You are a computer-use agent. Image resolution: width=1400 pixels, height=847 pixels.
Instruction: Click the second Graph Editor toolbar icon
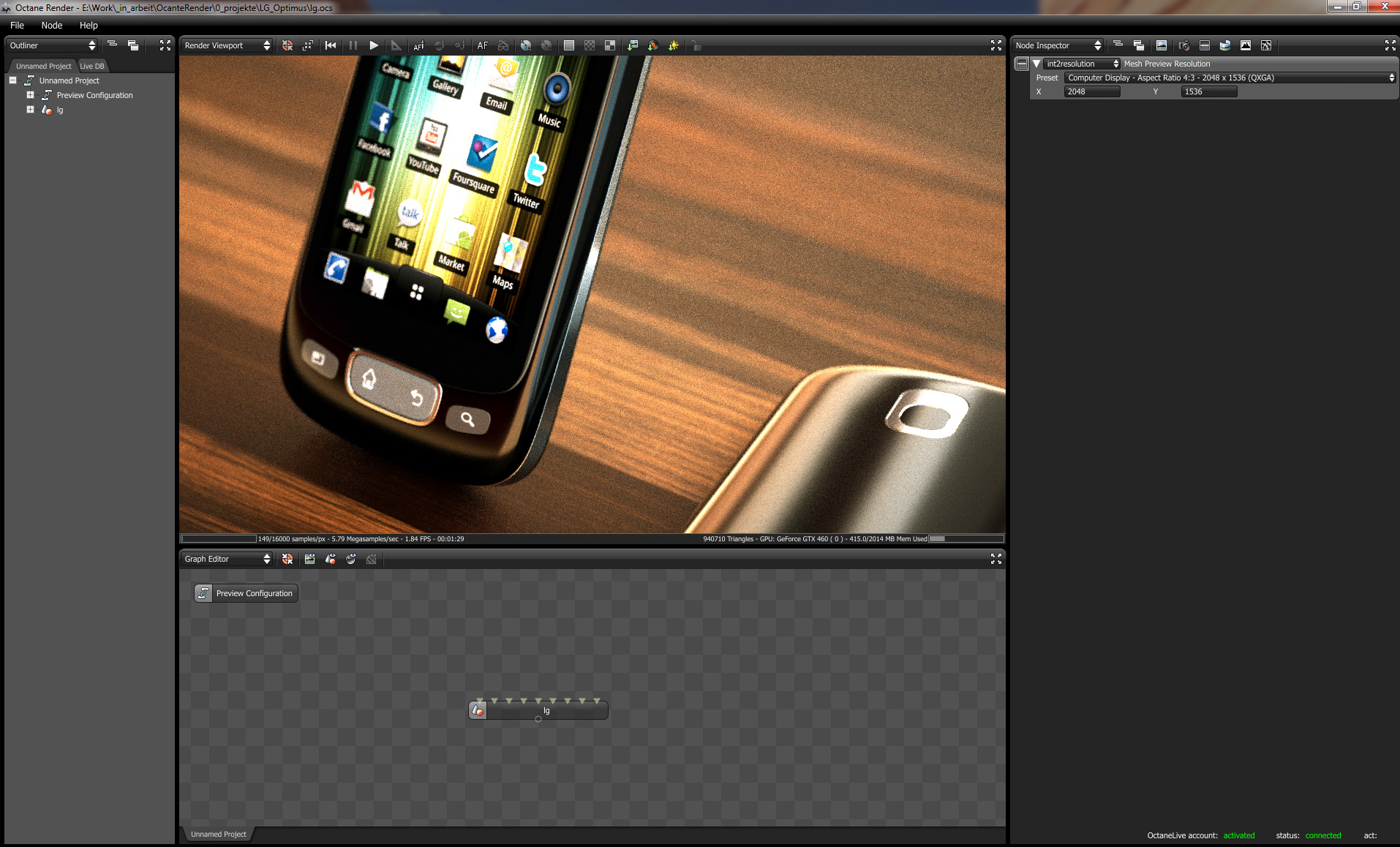click(310, 559)
